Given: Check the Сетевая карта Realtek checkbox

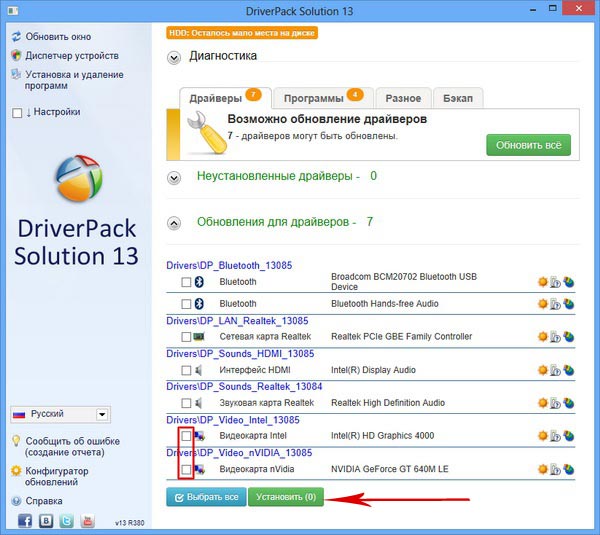Looking at the screenshot, I should click(x=186, y=337).
